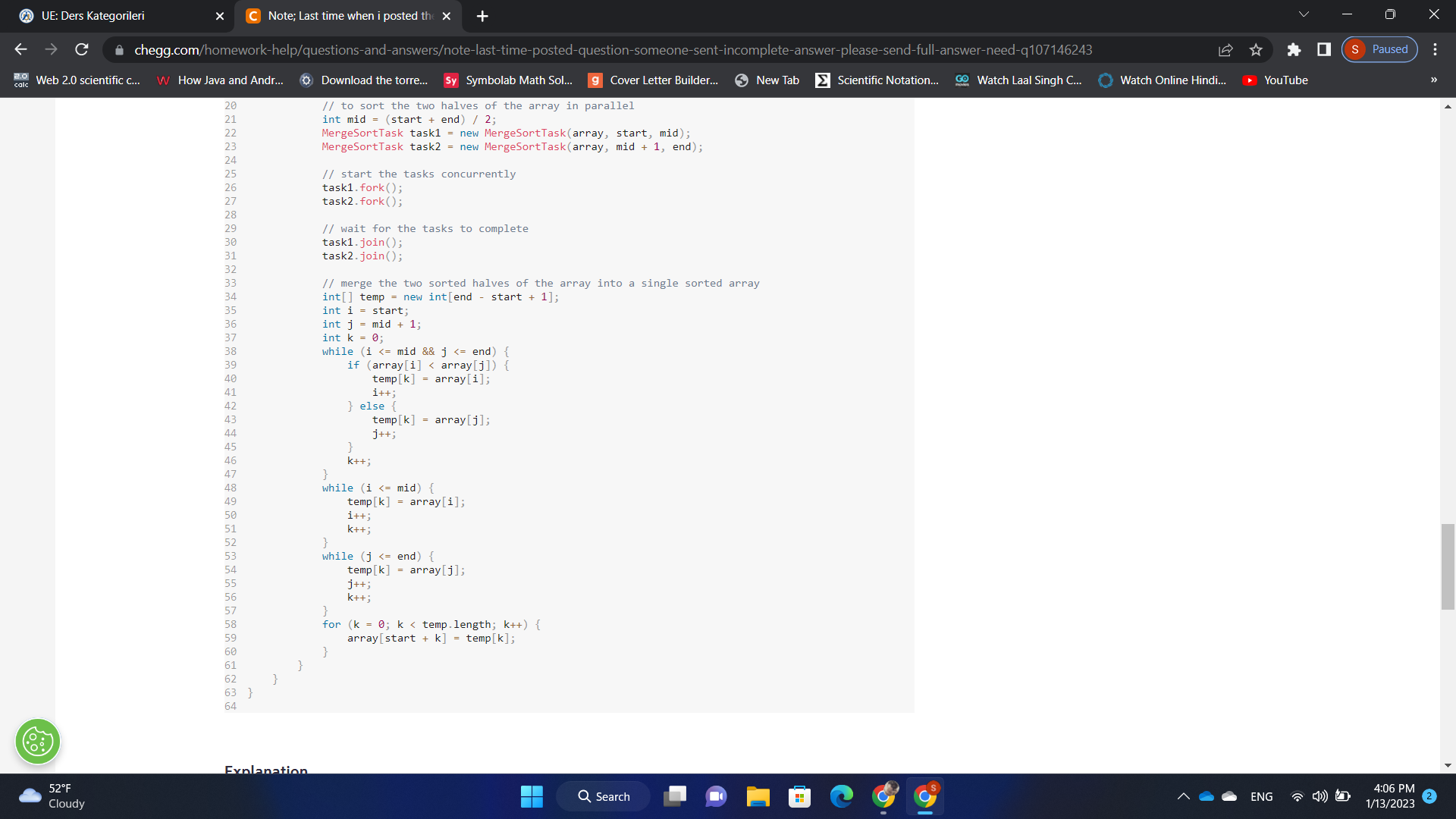Open the browser extensions icon

click(x=1294, y=49)
